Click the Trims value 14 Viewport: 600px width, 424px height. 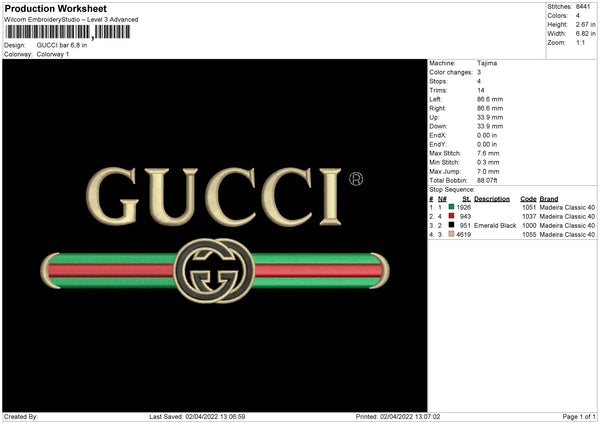click(481, 90)
